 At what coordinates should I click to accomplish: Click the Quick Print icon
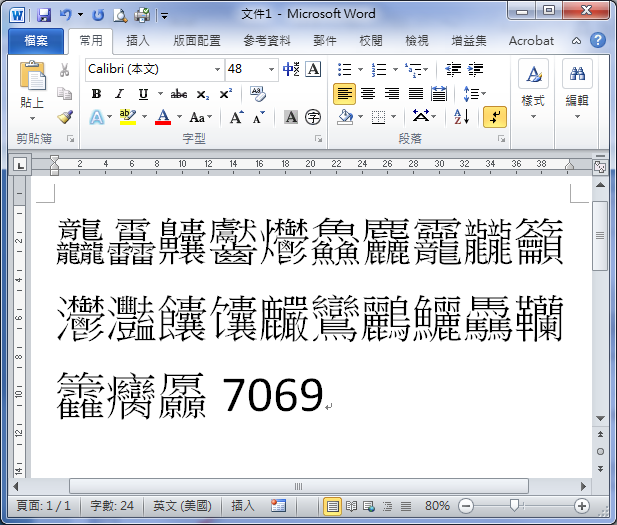[x=142, y=15]
